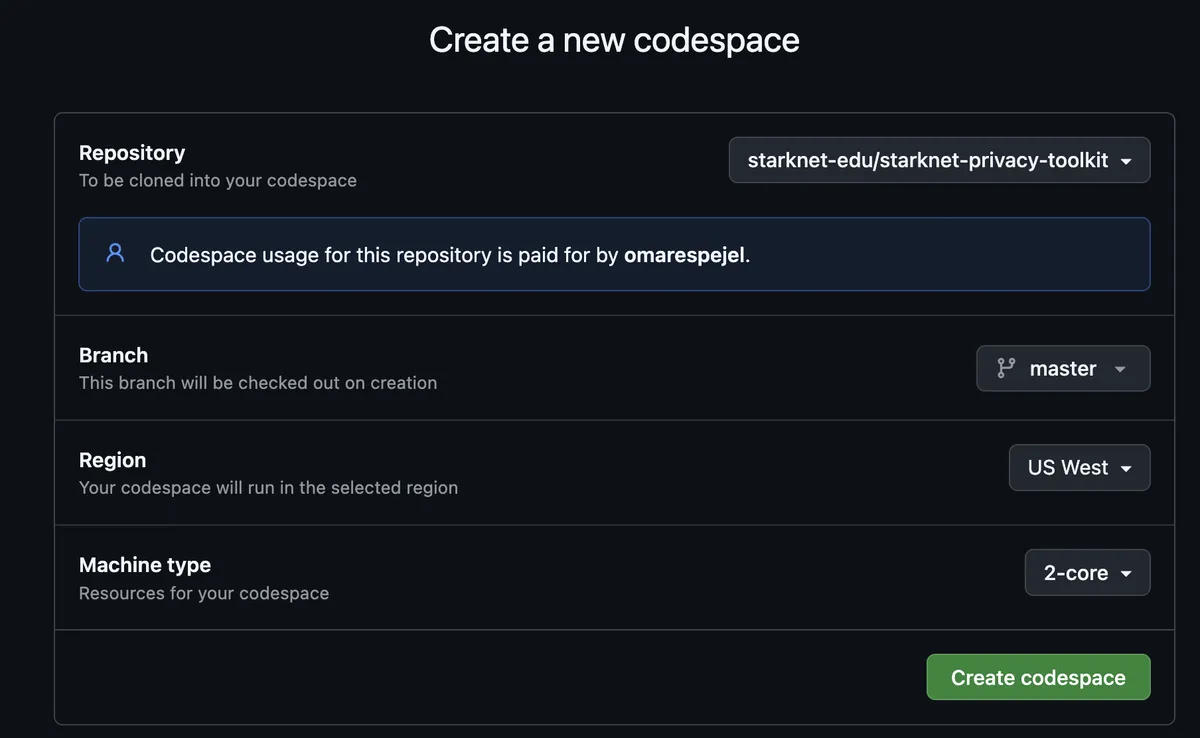This screenshot has height=738, width=1200.
Task: Click the Create codespace button
Action: coord(1038,677)
